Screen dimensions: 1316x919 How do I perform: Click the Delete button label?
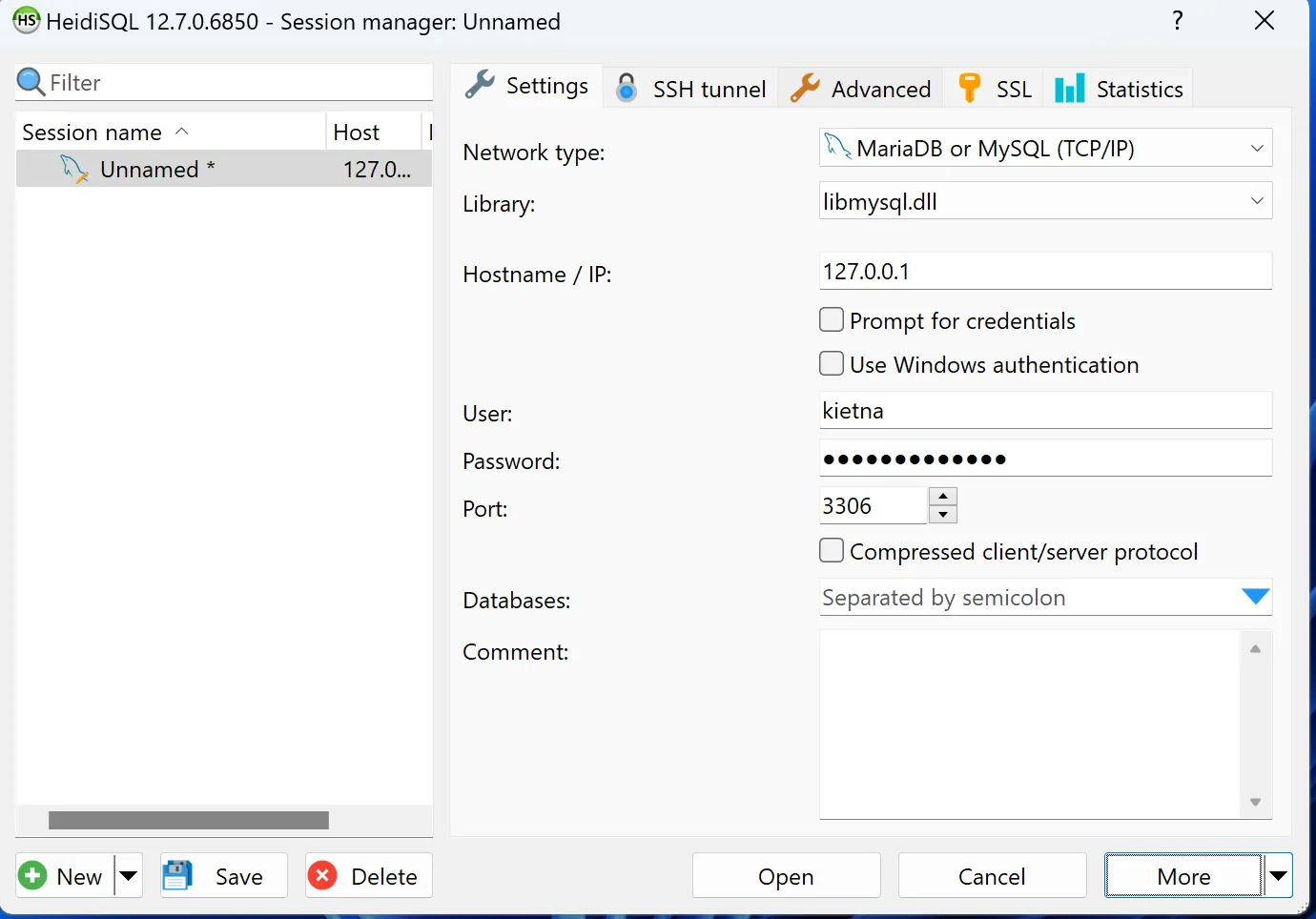coord(384,876)
